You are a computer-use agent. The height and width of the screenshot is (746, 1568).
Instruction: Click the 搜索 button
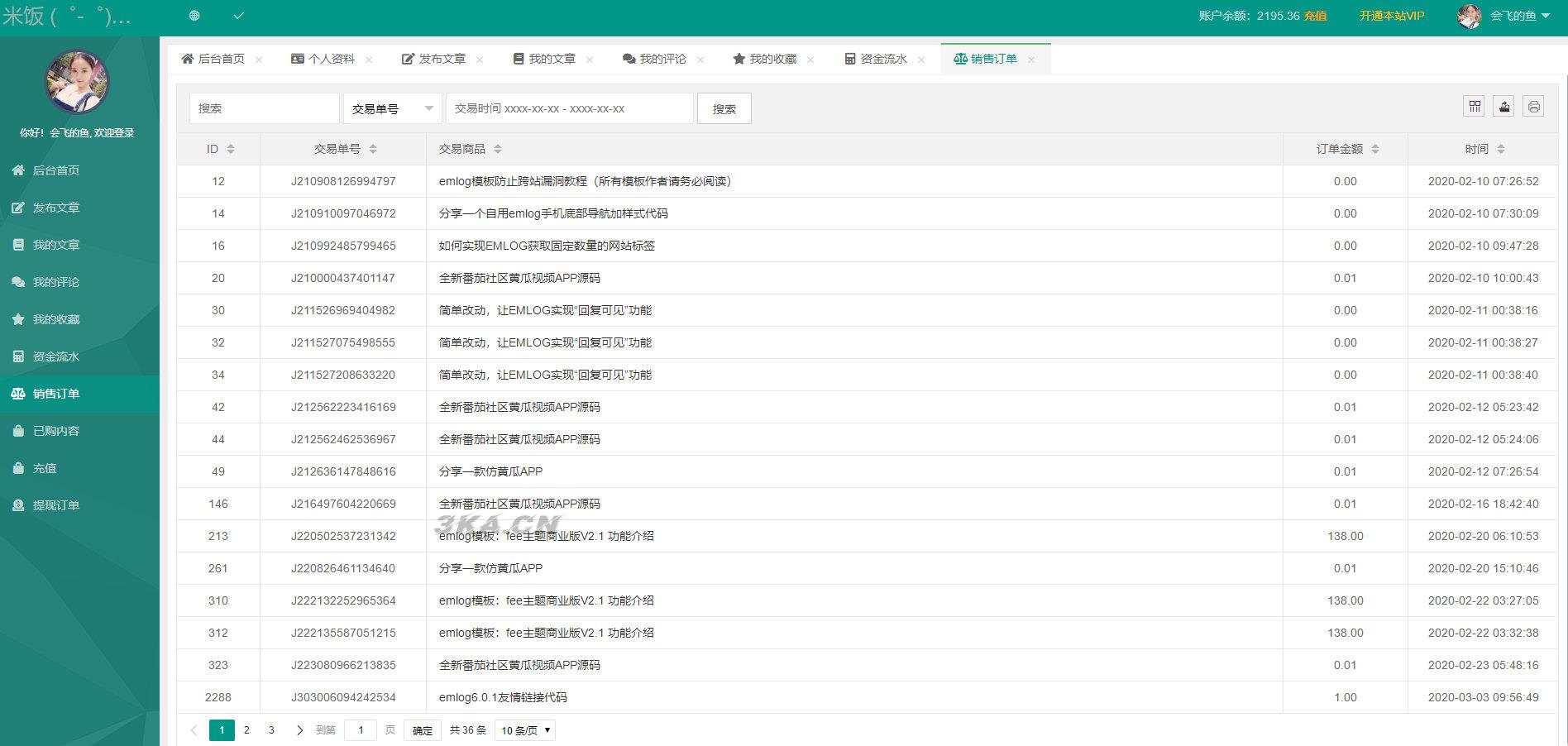724,108
